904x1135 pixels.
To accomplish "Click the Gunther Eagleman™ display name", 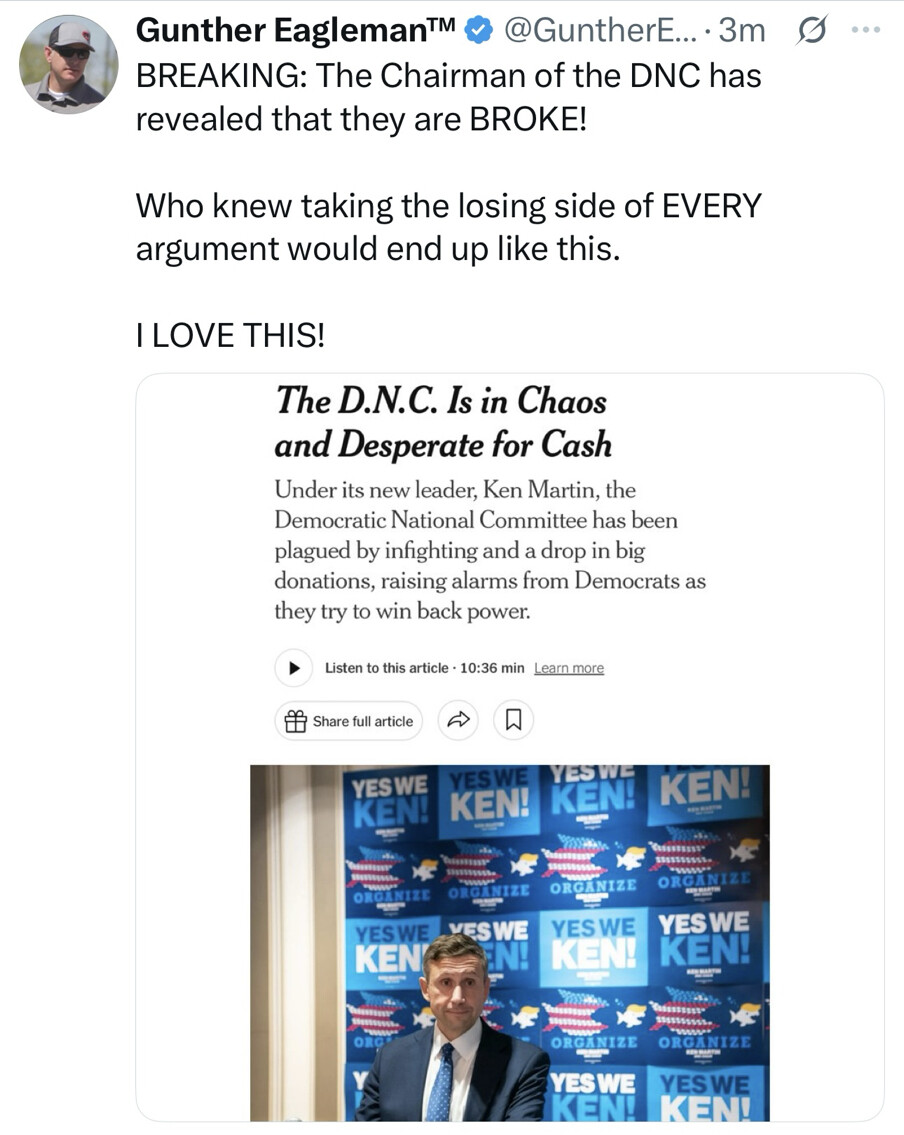I will click(x=295, y=32).
